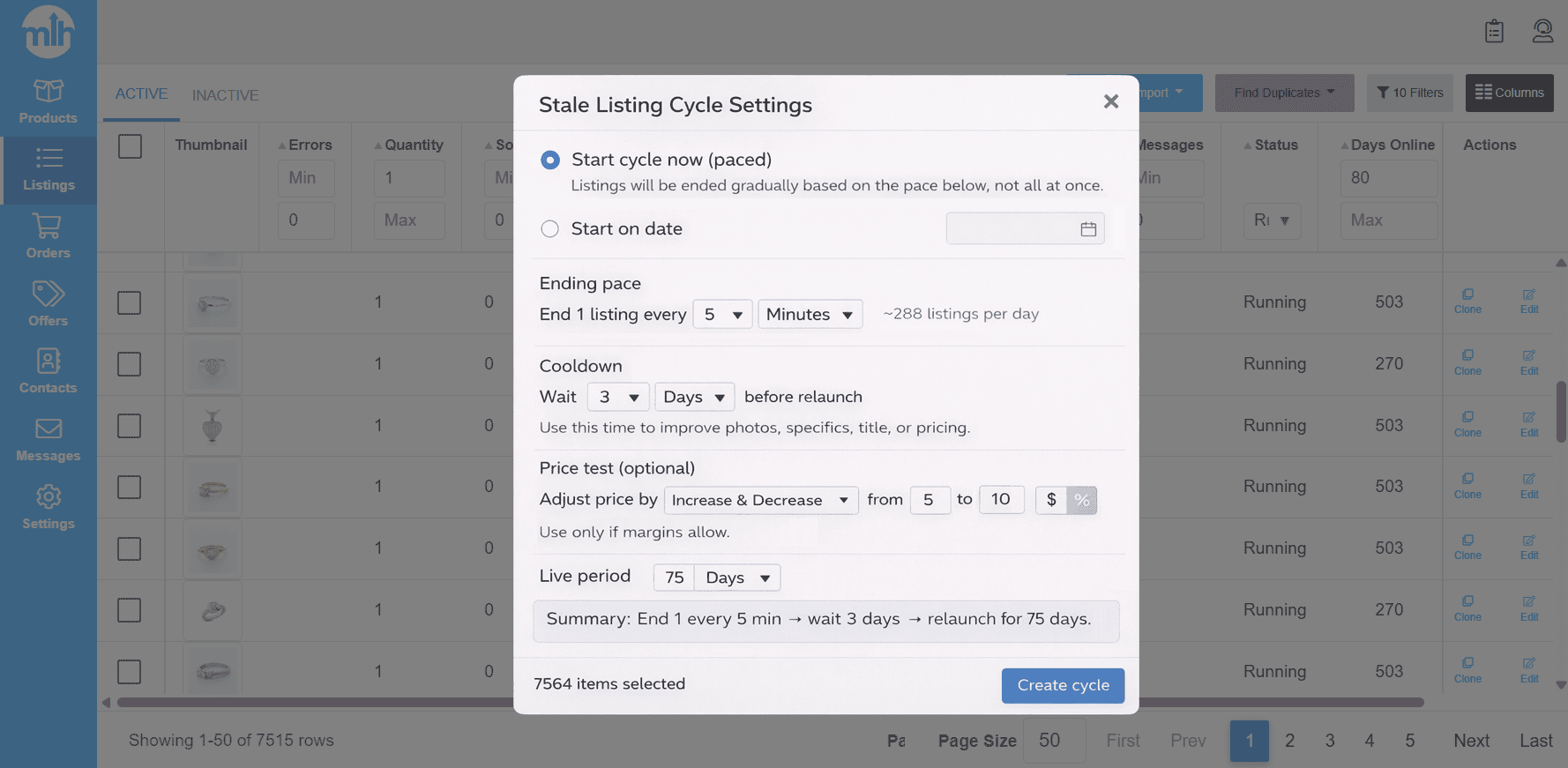The image size is (1568, 768).
Task: Click Clone icon in last visible row
Action: click(1467, 670)
